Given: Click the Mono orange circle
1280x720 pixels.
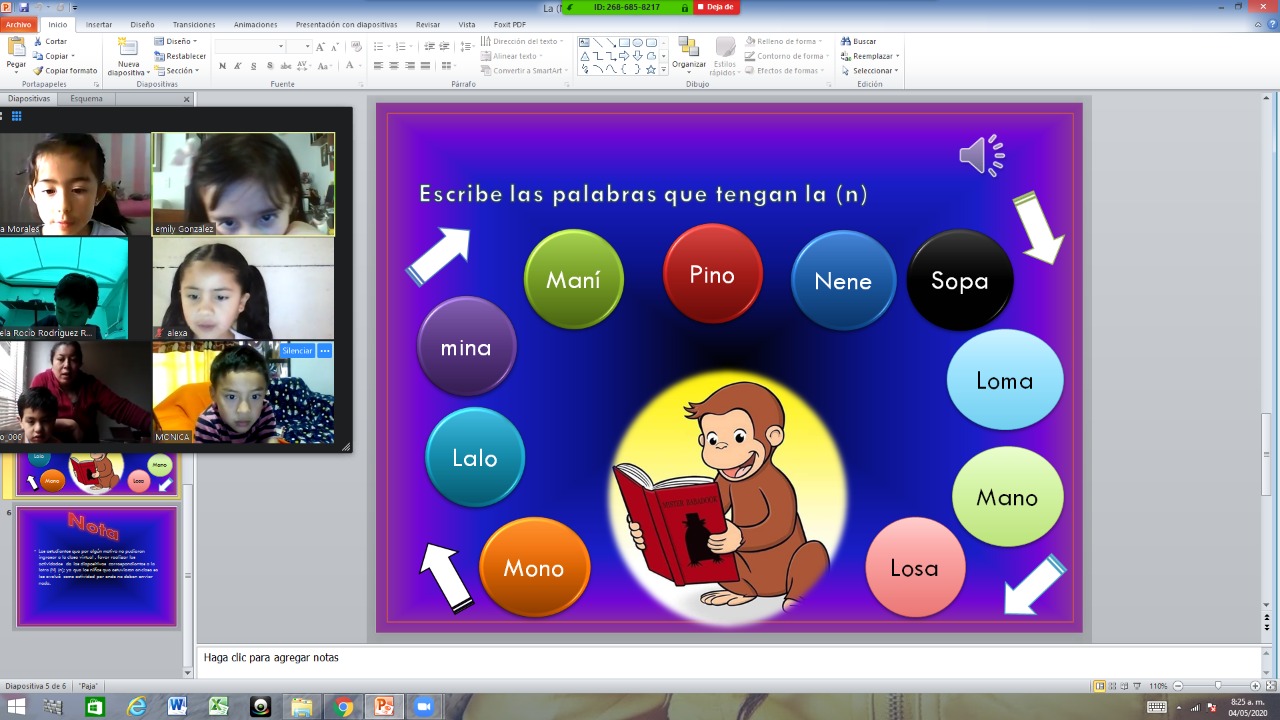Looking at the screenshot, I should 535,567.
